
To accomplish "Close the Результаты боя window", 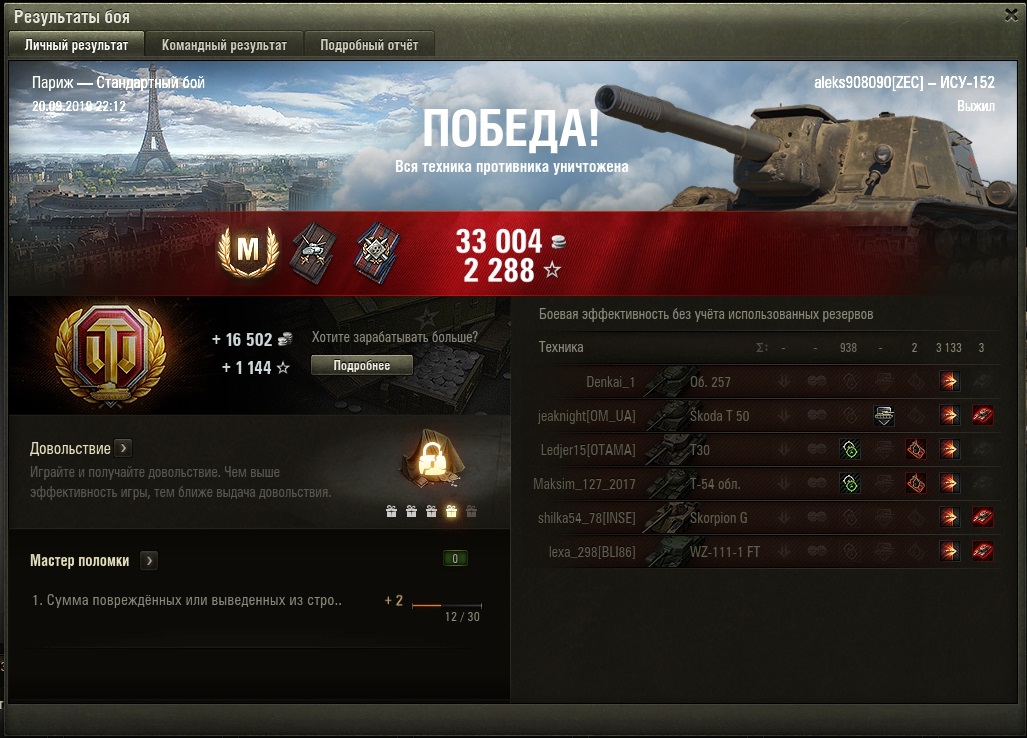I will (1012, 15).
